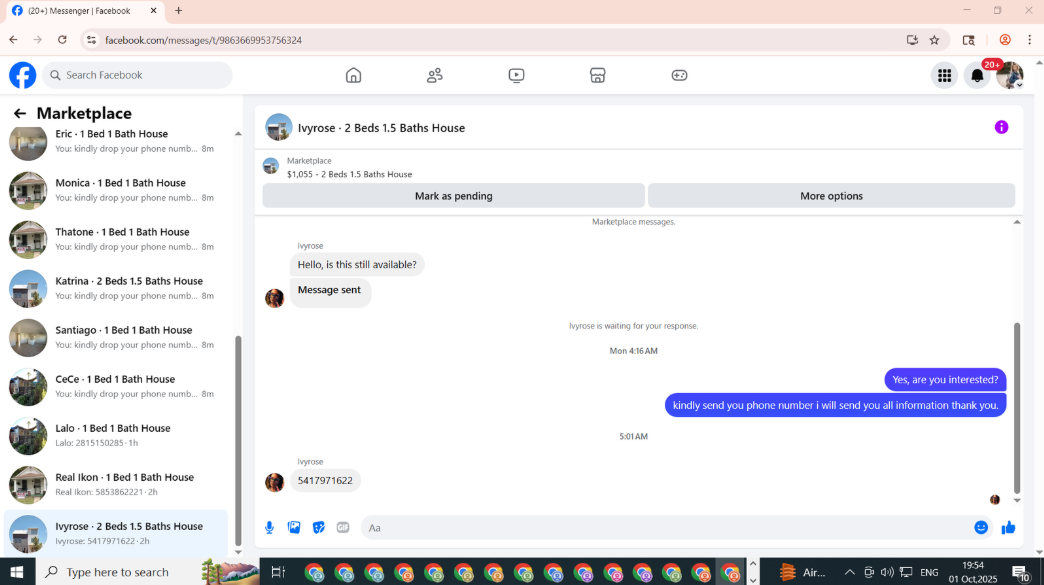The width and height of the screenshot is (1044, 585).
Task: Send a thumbs-up like
Action: (x=1008, y=528)
